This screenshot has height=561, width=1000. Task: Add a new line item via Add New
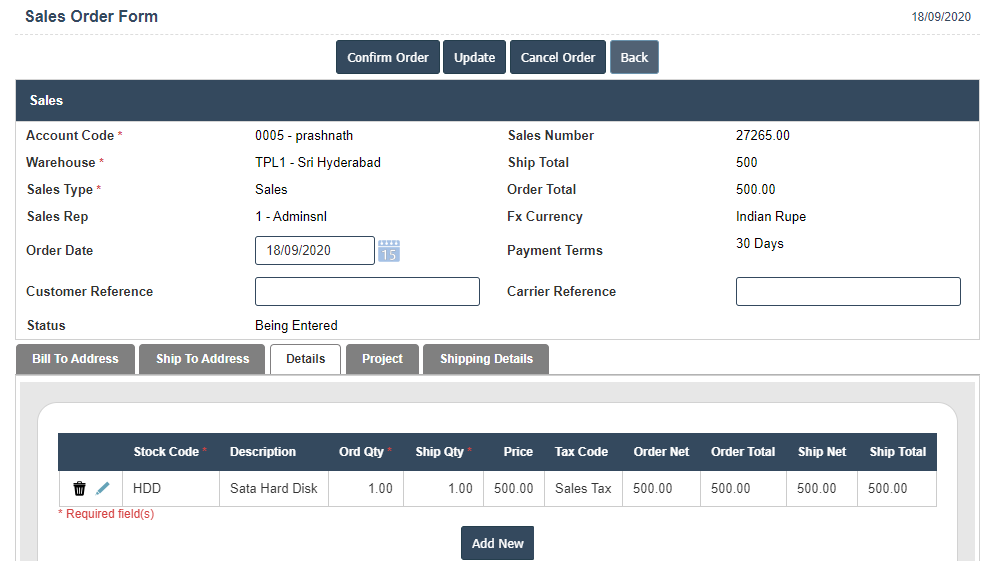click(497, 543)
